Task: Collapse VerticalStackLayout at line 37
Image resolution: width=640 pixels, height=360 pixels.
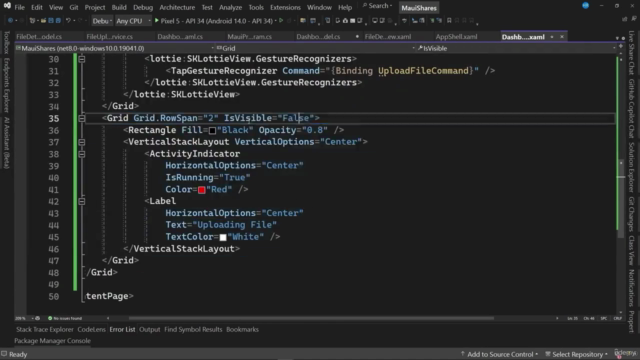Action: pos(82,142)
